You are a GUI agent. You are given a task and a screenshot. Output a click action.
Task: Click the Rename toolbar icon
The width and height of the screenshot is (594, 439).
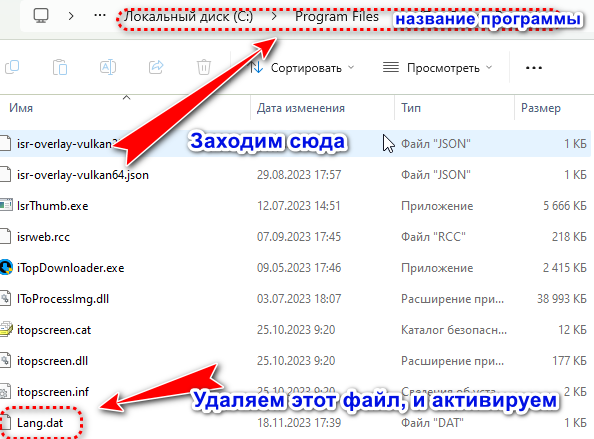(x=108, y=67)
